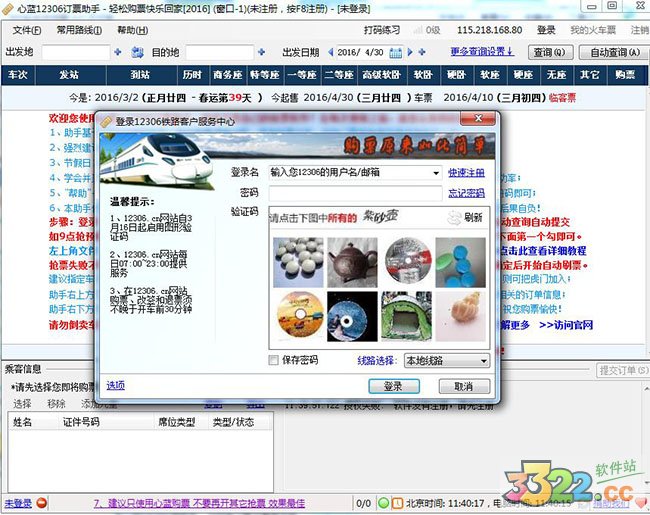Open the 文件(F) menu
The width and height of the screenshot is (650, 515).
(27, 30)
